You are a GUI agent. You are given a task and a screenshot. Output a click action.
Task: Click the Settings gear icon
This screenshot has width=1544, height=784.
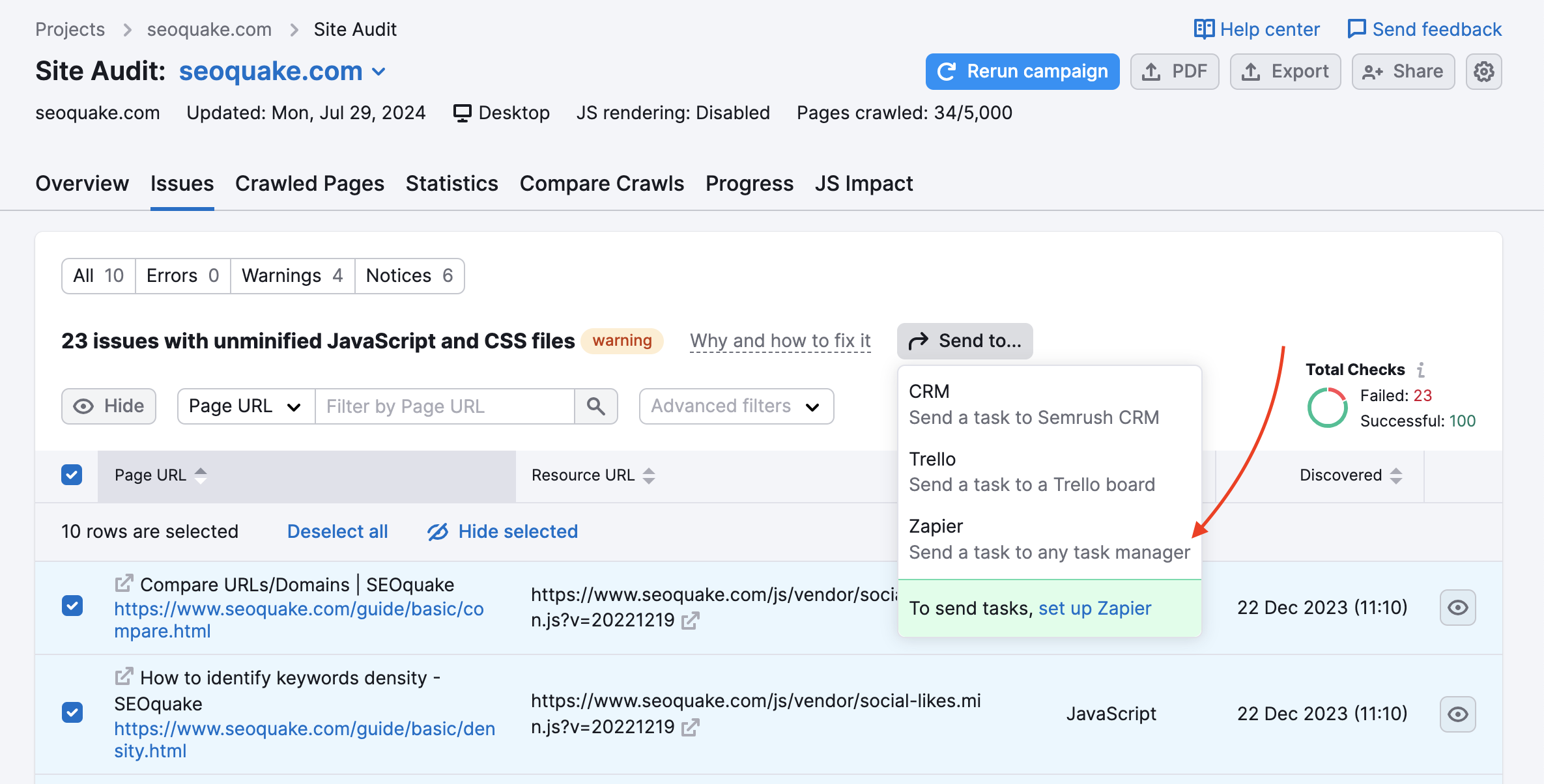pyautogui.click(x=1483, y=71)
